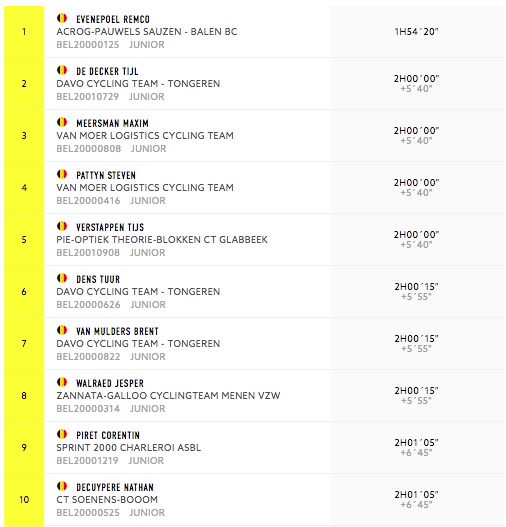Open rider name Evenepoel Remco

coord(113,19)
